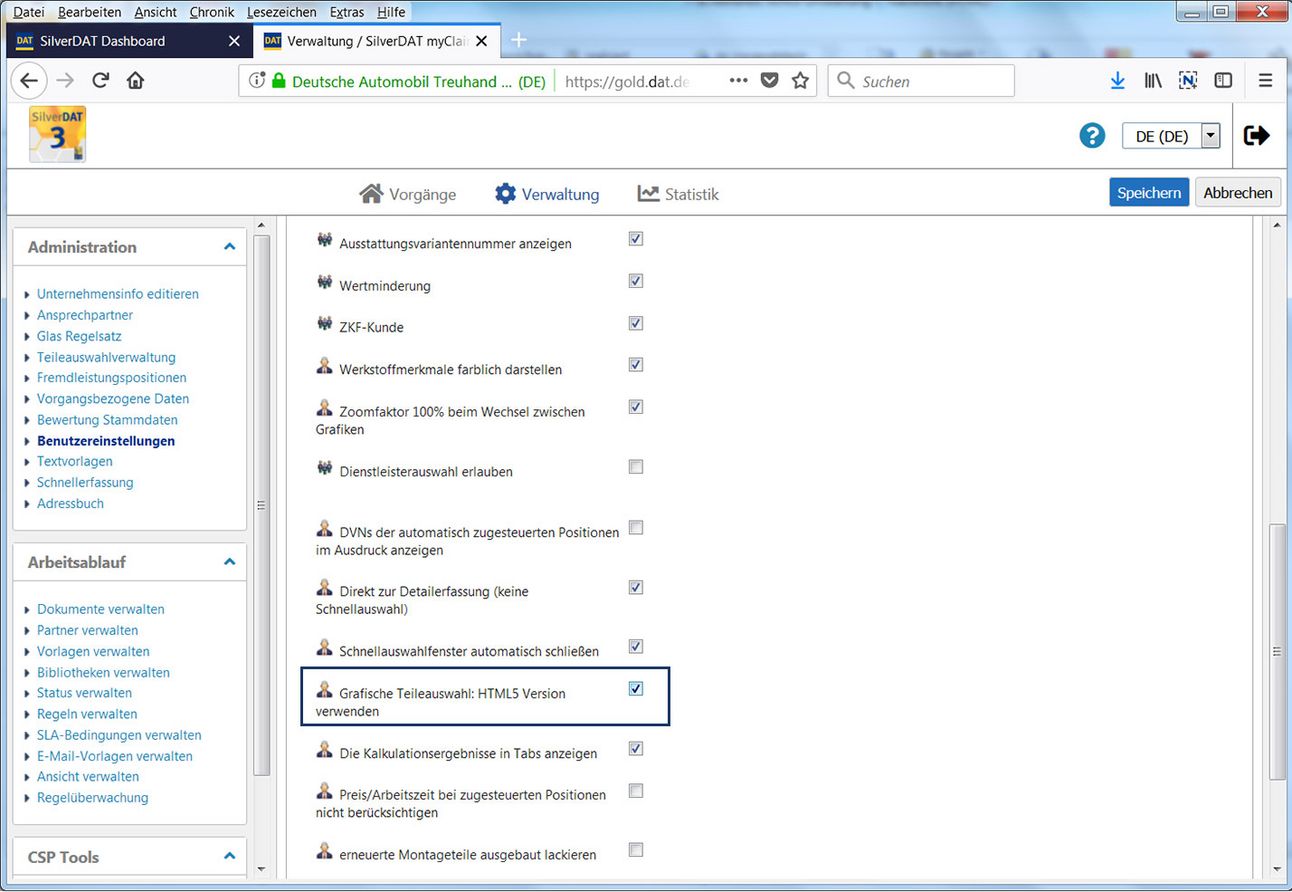Viewport: 1292px width, 892px height.
Task: Open the DE (DE) language dropdown
Action: click(x=1171, y=136)
